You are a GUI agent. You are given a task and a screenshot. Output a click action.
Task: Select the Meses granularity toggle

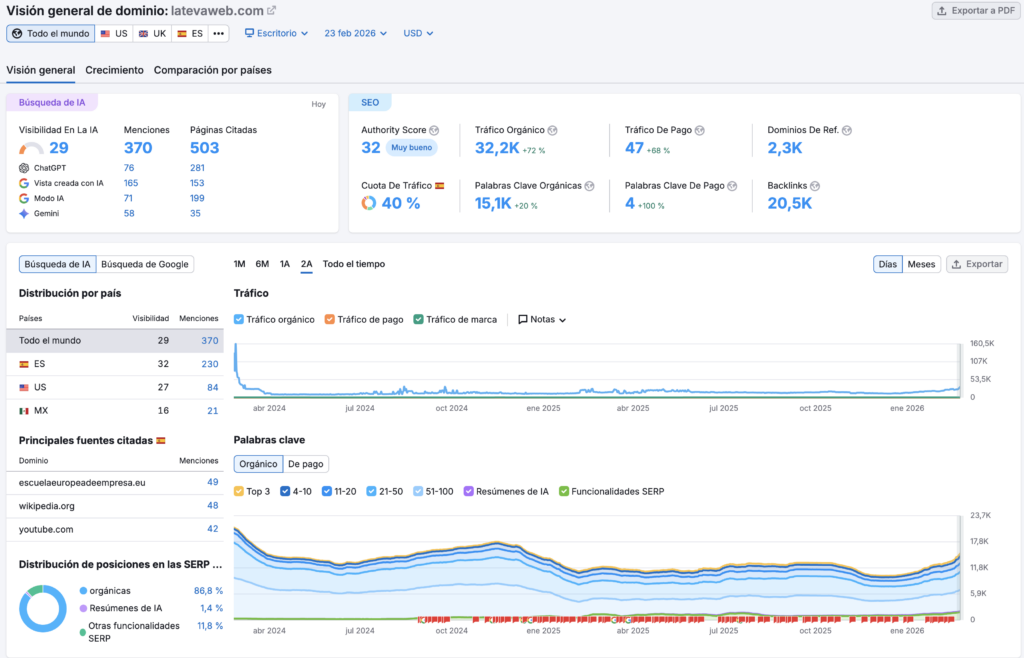pyautogui.click(x=921, y=264)
